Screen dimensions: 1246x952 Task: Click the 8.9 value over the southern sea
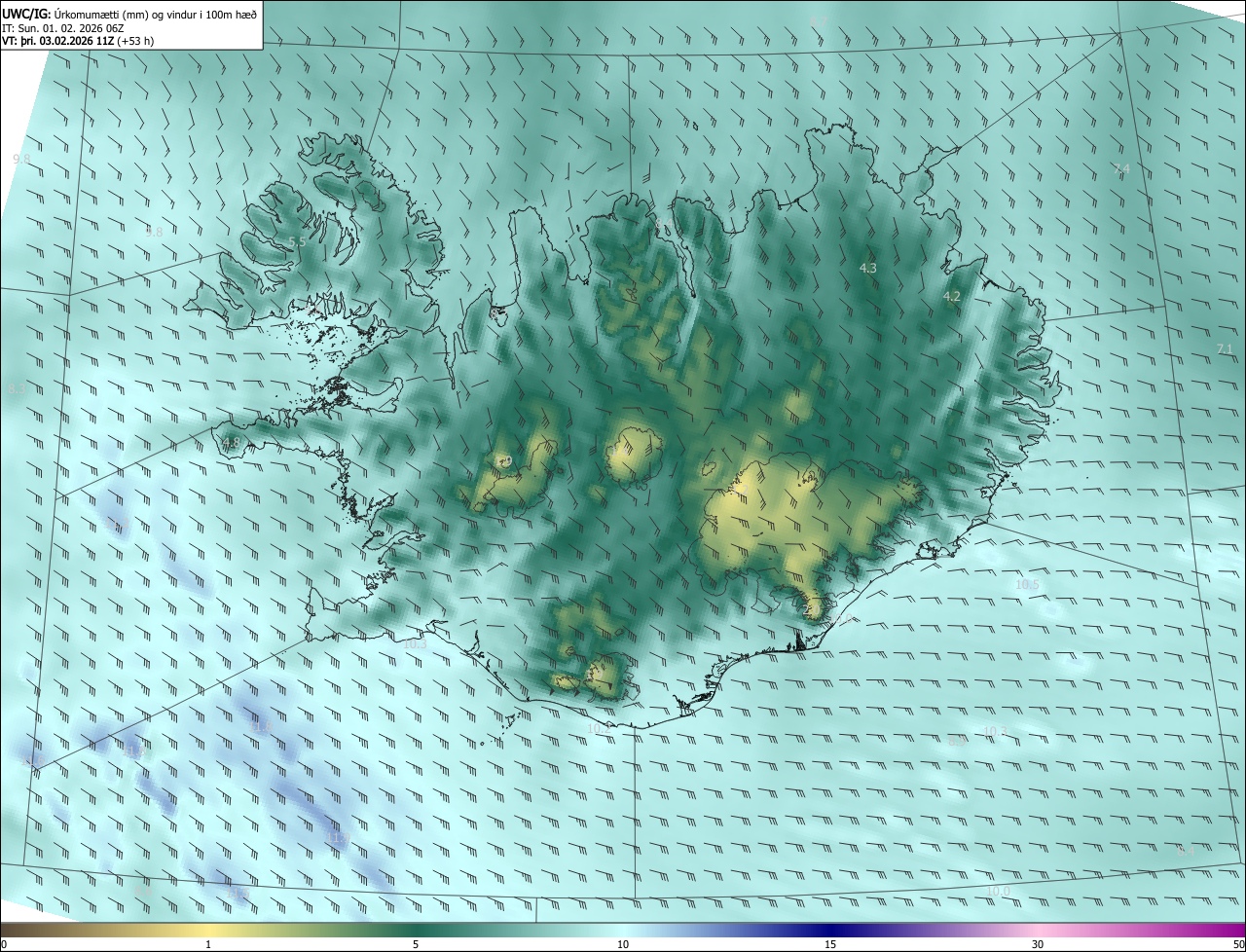tap(957, 741)
